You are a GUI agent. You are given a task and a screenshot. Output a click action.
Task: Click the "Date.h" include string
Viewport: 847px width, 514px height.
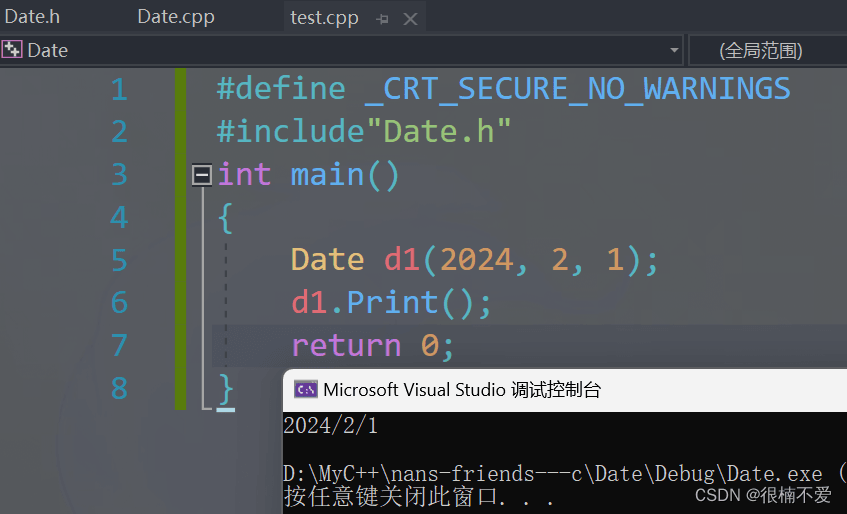(x=438, y=132)
